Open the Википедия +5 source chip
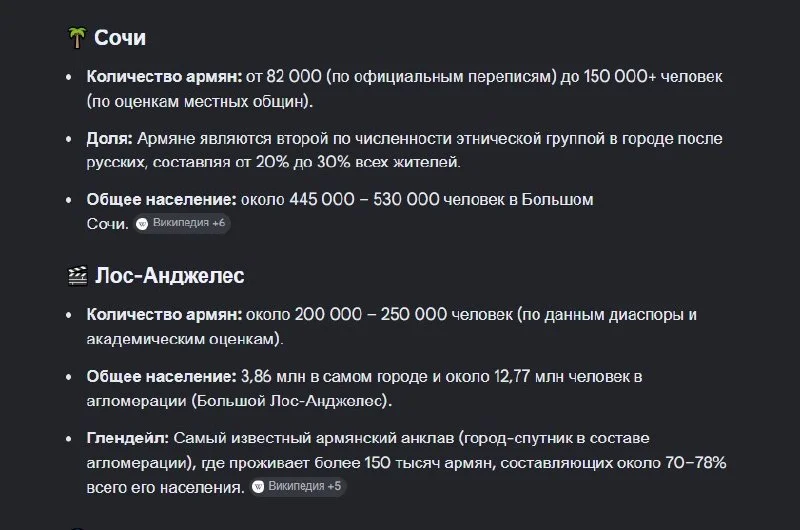 point(298,487)
